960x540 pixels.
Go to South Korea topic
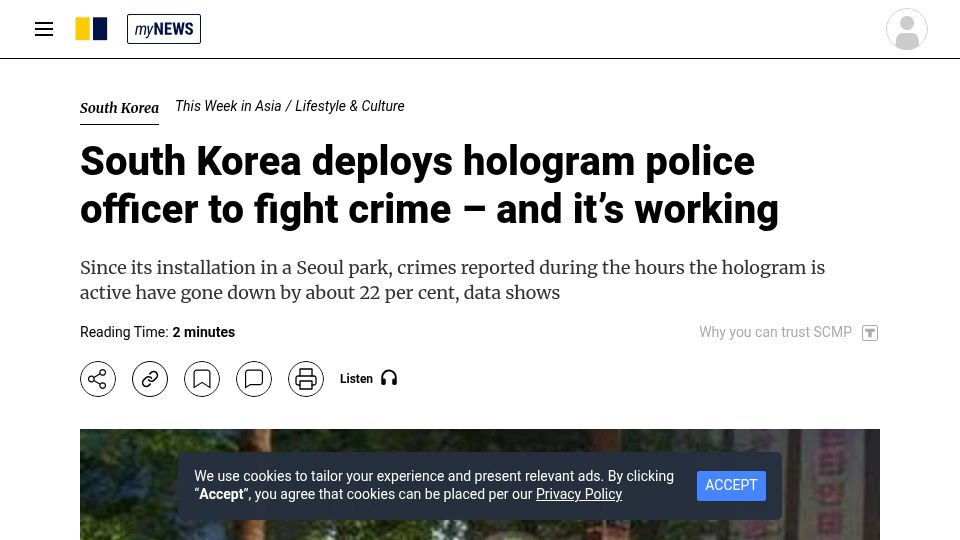click(119, 108)
